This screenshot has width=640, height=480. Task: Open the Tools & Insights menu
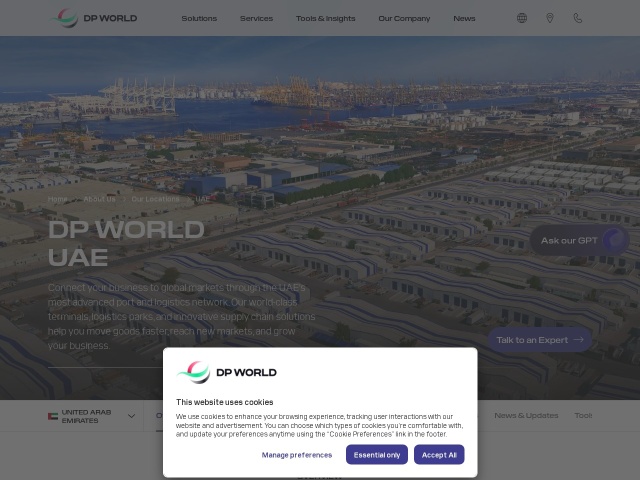[325, 18]
